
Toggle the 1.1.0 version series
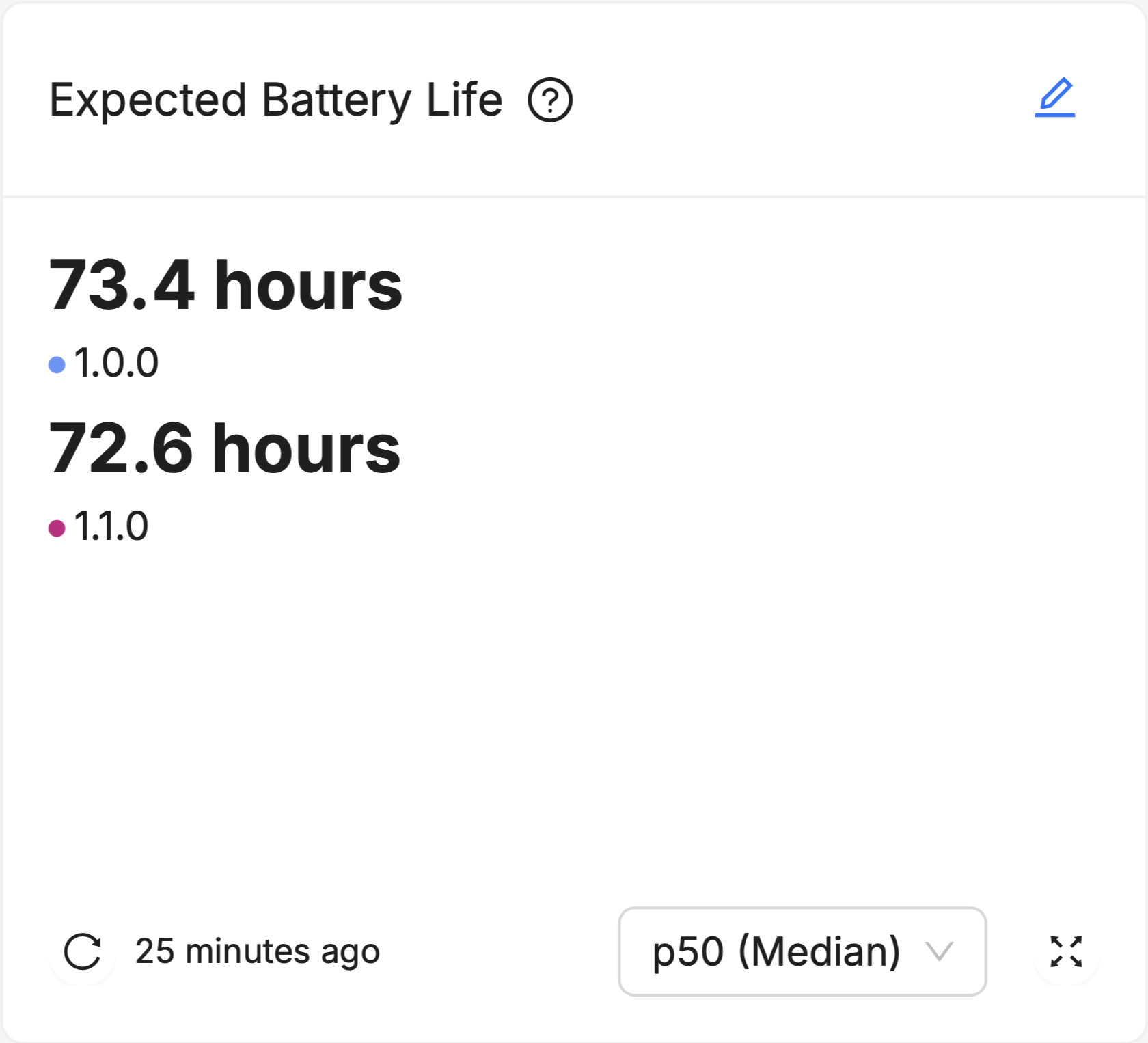pyautogui.click(x=102, y=525)
